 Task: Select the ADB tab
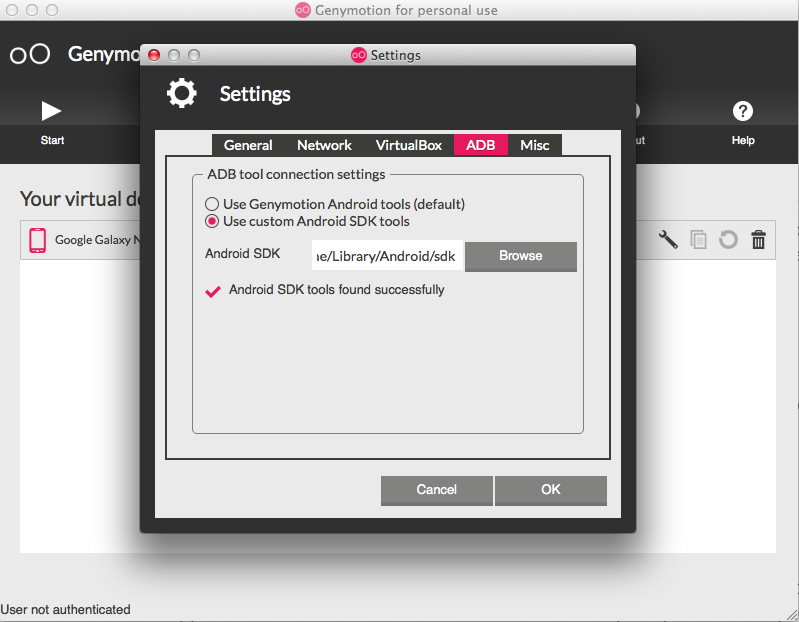(x=481, y=145)
